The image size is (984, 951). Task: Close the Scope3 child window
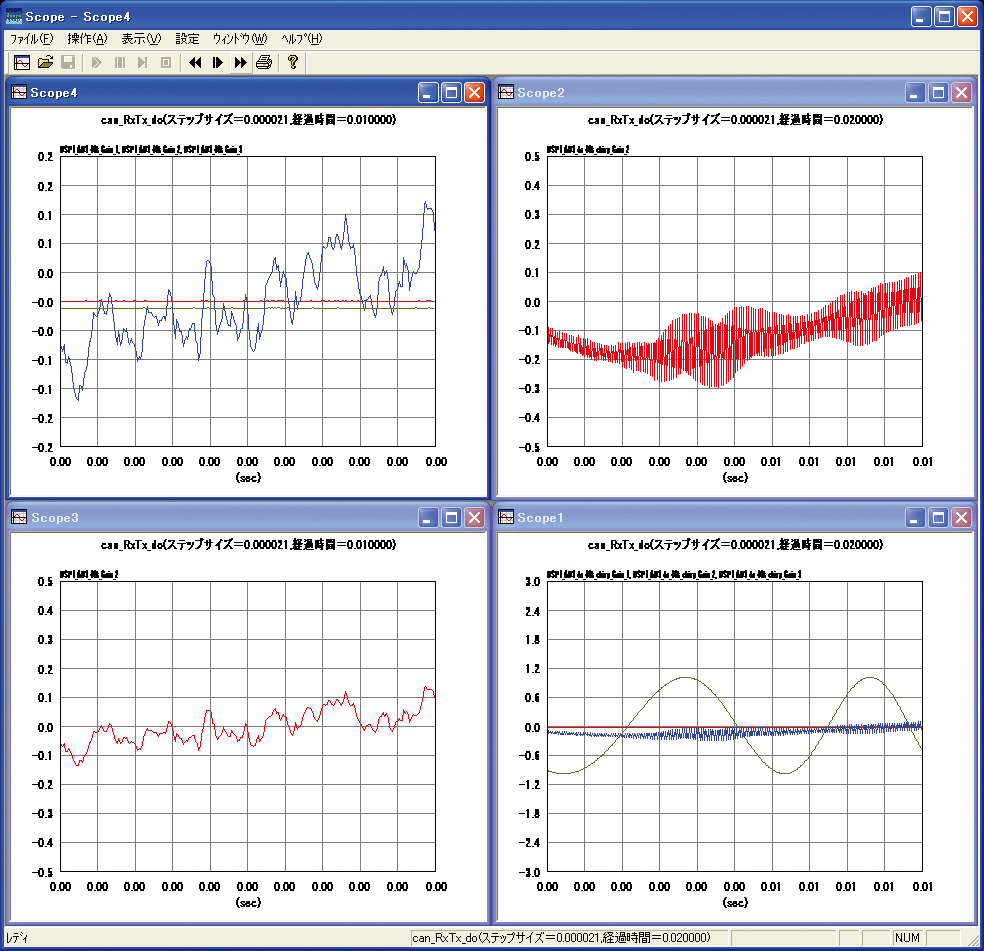click(474, 517)
